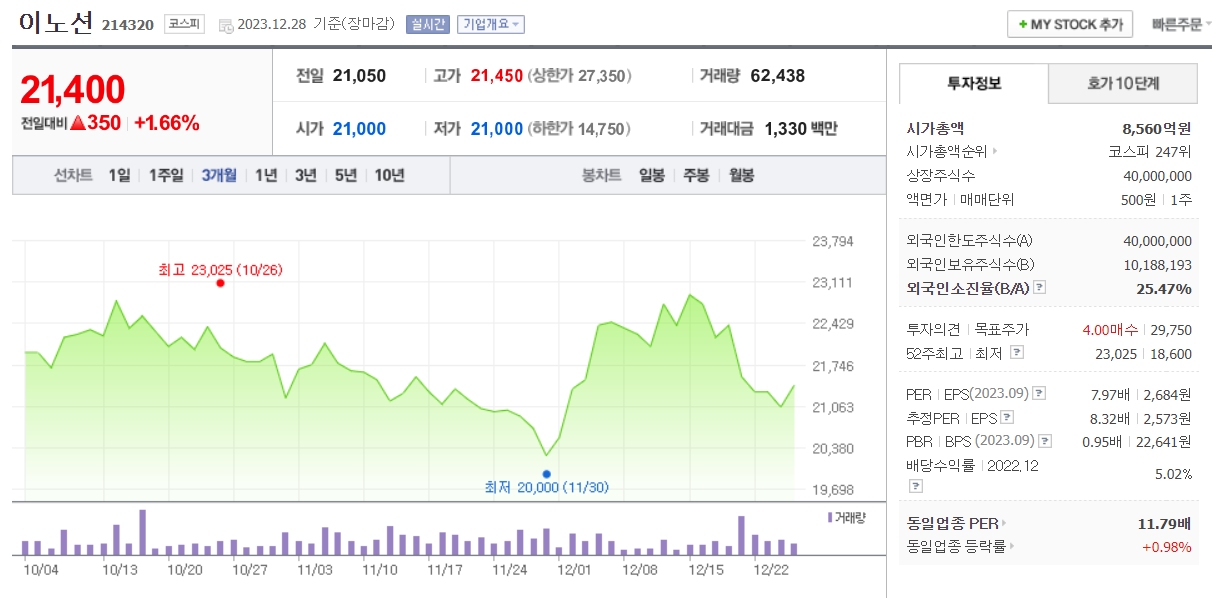Click the 25.47% foreign ownership ratio
1230x598 pixels.
click(x=1164, y=288)
